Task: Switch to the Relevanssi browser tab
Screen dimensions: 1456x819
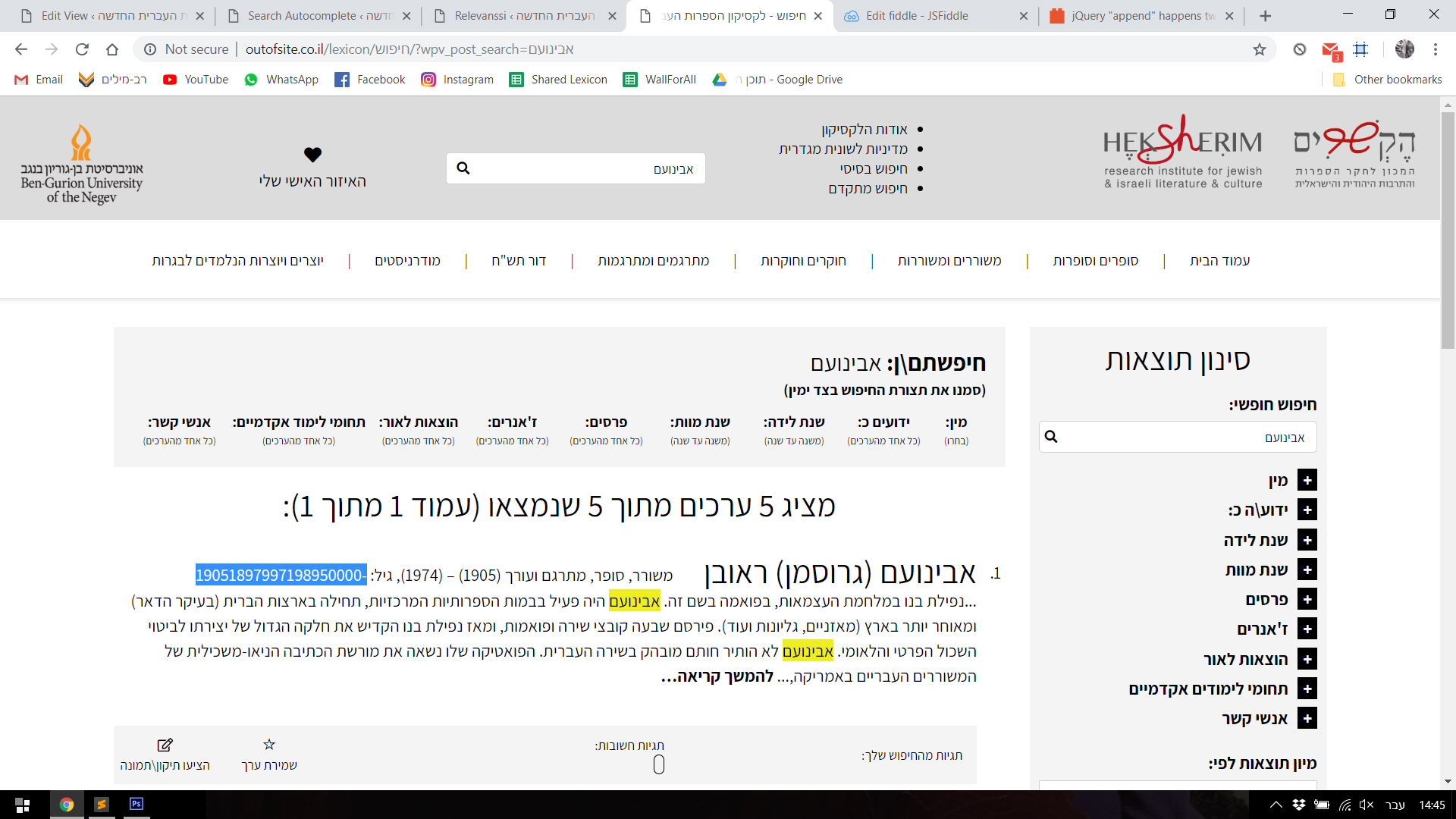Action: [x=523, y=16]
